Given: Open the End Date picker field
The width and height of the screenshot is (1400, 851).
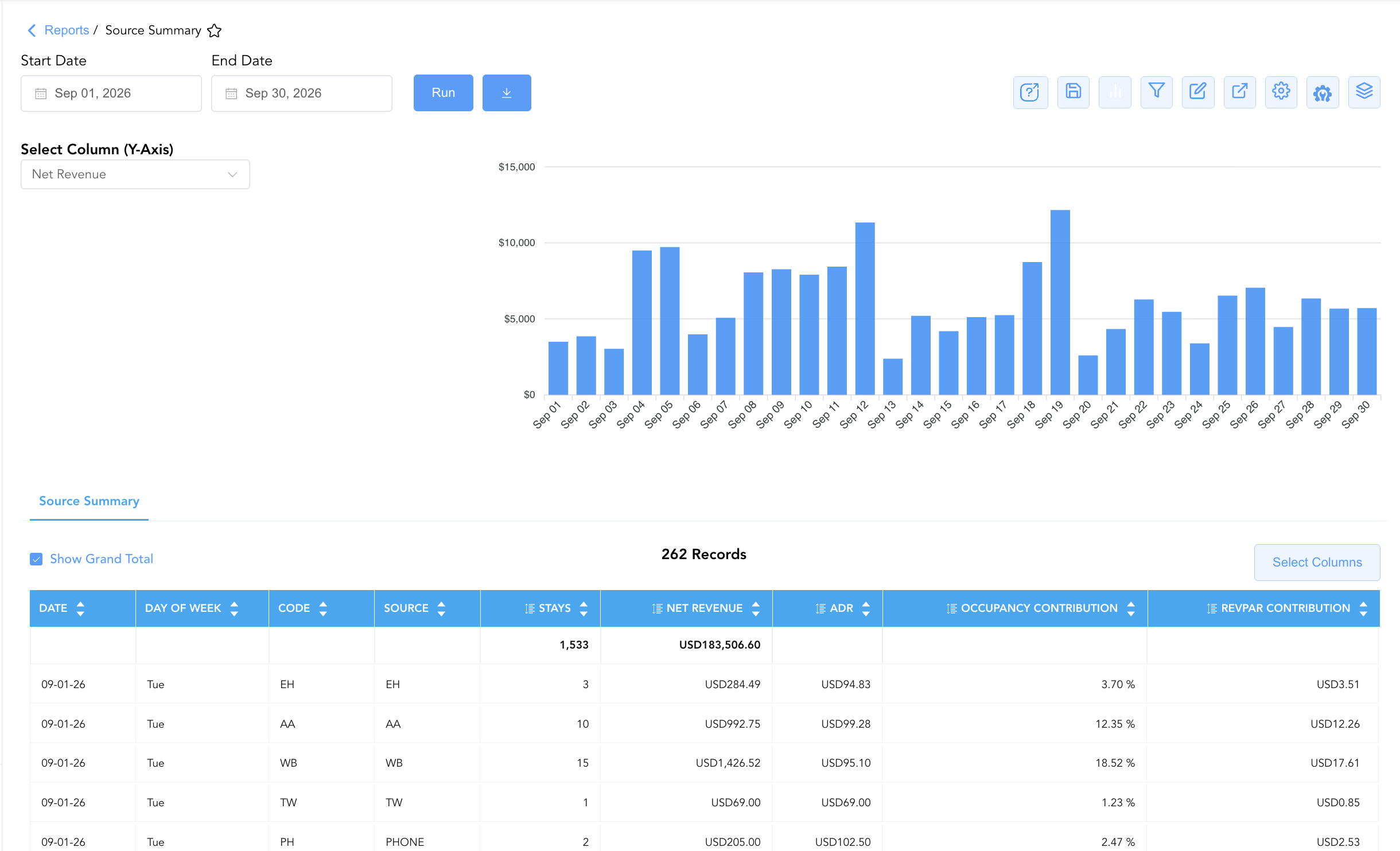Looking at the screenshot, I should pyautogui.click(x=302, y=93).
